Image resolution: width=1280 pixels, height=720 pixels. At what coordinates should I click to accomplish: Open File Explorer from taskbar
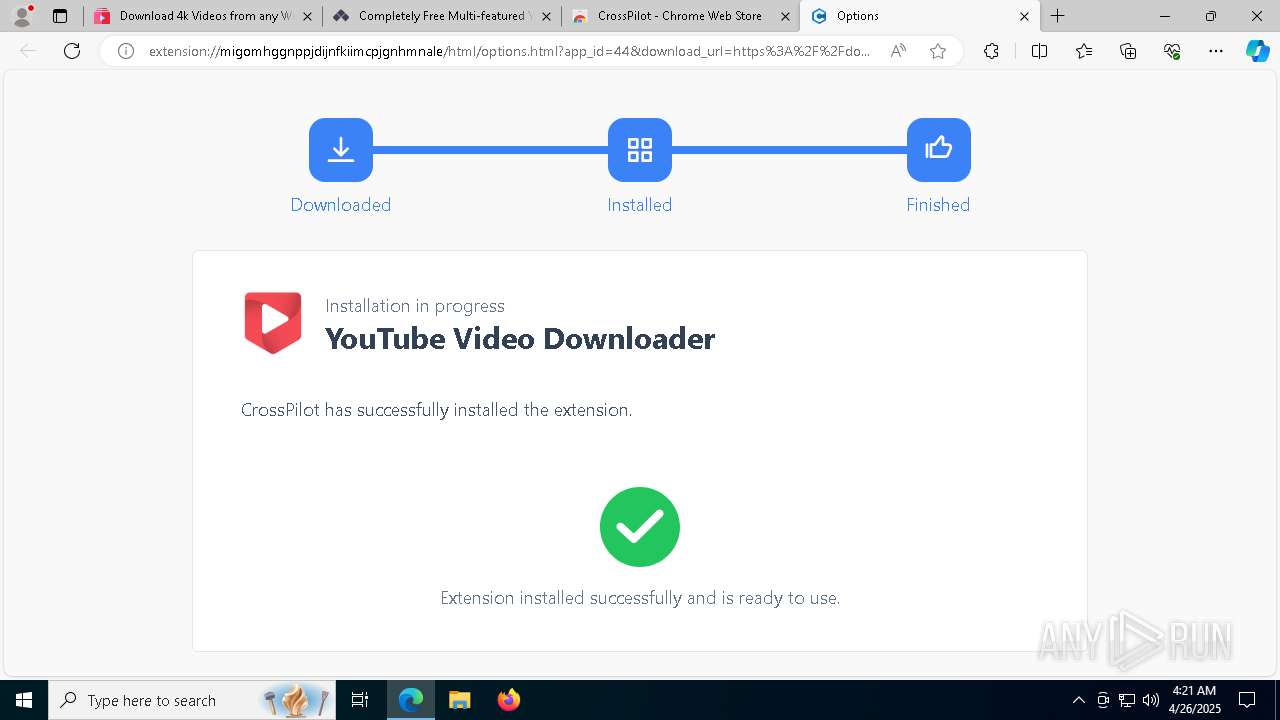click(x=459, y=700)
